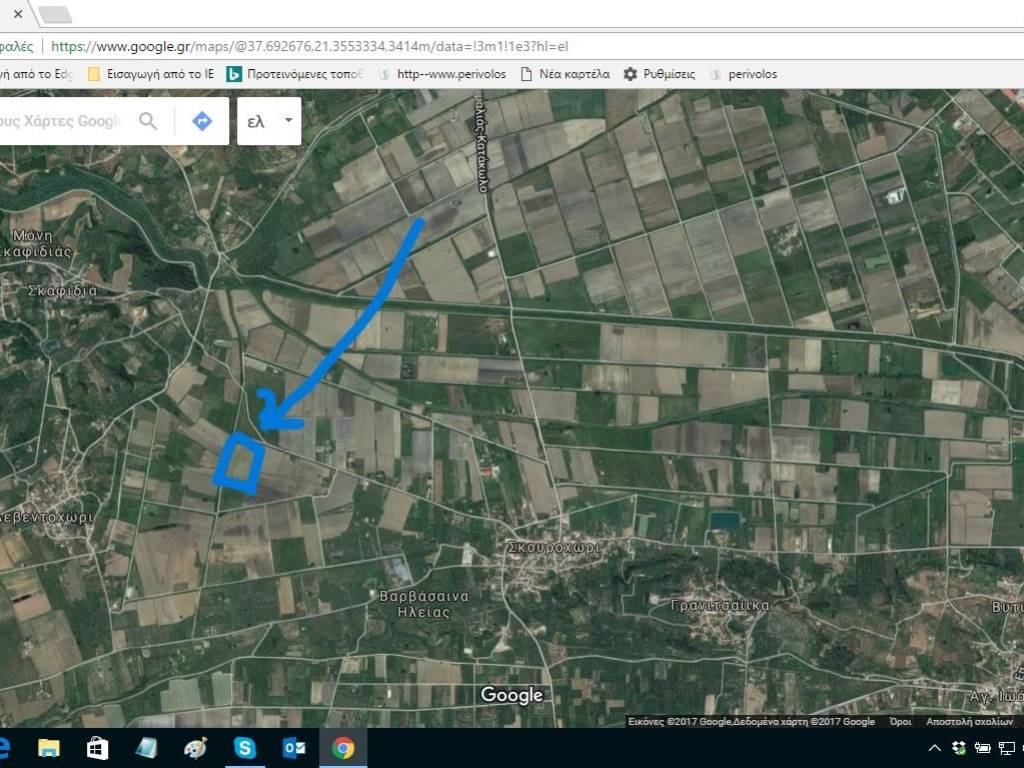
Task: Expand the ελ language dropdown arrow
Action: pos(288,120)
